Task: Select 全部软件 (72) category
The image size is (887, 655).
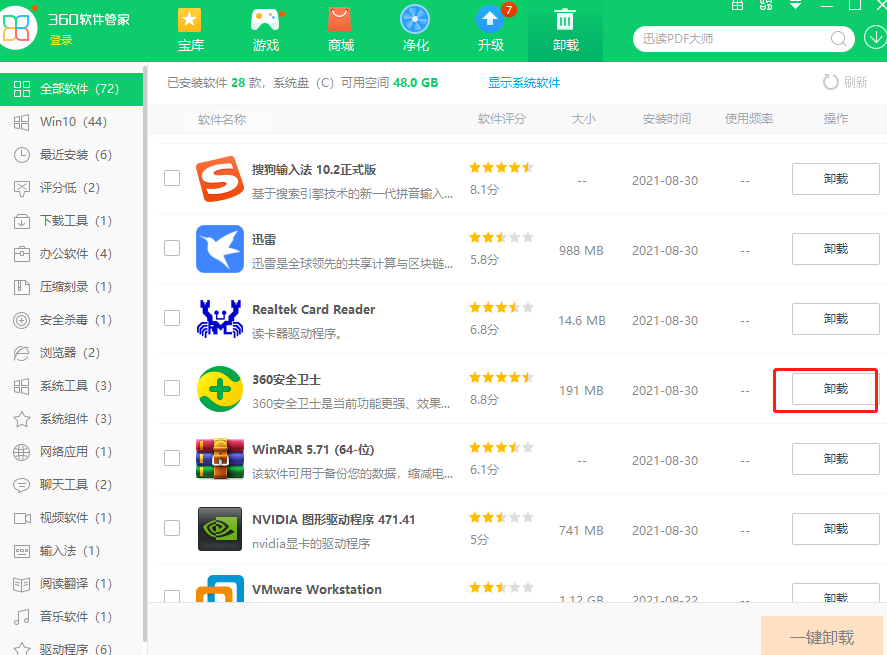Action: (x=71, y=89)
